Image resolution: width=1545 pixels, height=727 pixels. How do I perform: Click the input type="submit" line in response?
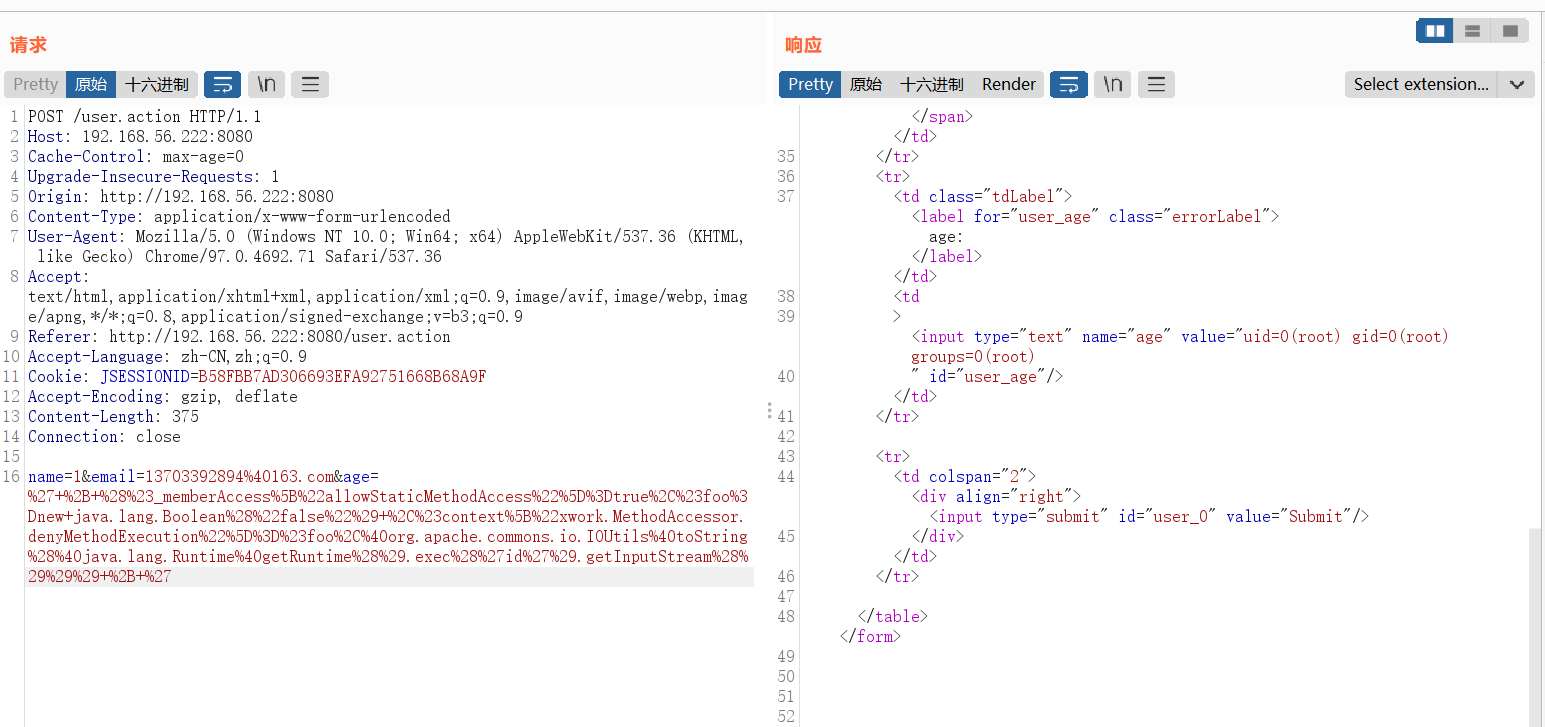pos(1148,517)
